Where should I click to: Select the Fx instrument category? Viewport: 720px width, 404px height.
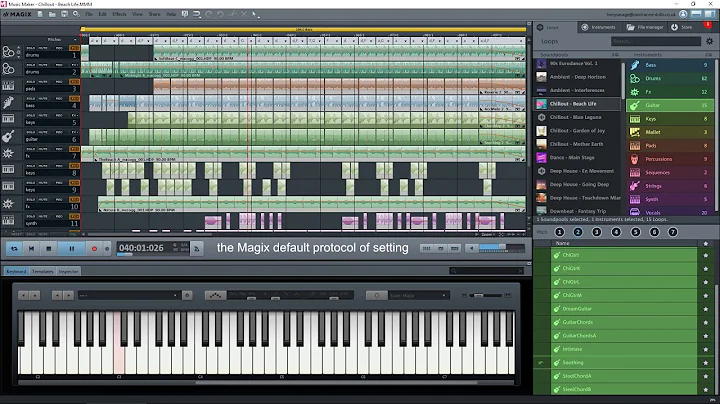point(670,92)
